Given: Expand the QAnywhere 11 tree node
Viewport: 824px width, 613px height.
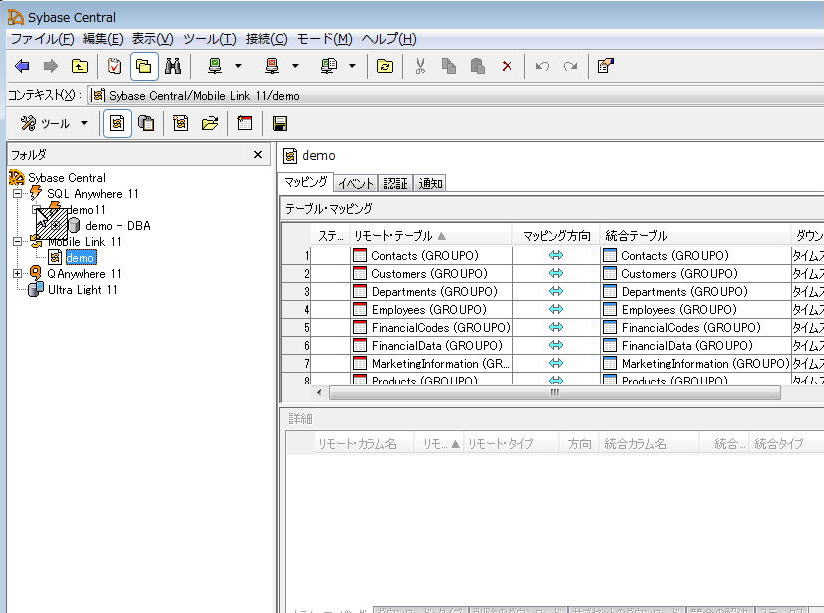Looking at the screenshot, I should click(17, 274).
